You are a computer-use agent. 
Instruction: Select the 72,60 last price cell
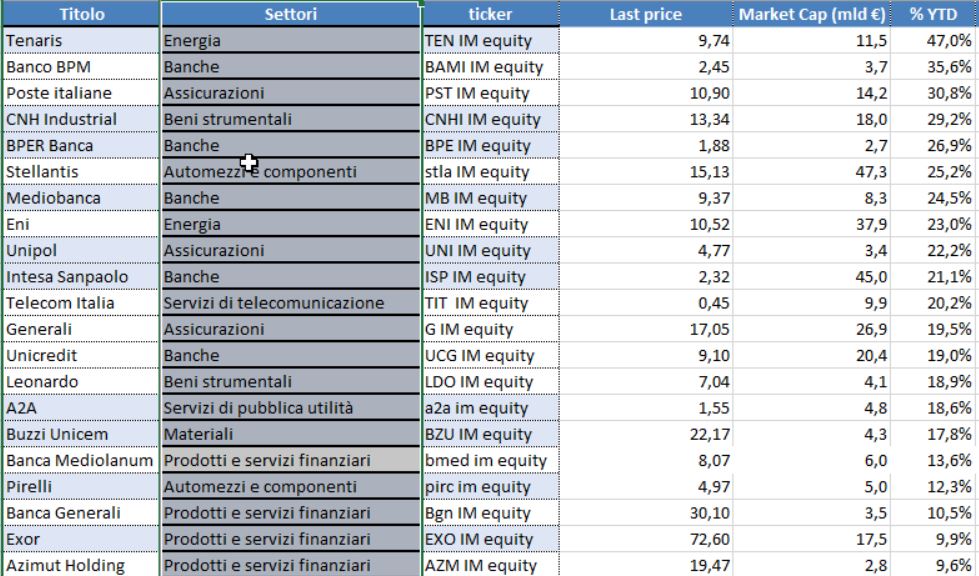[646, 539]
